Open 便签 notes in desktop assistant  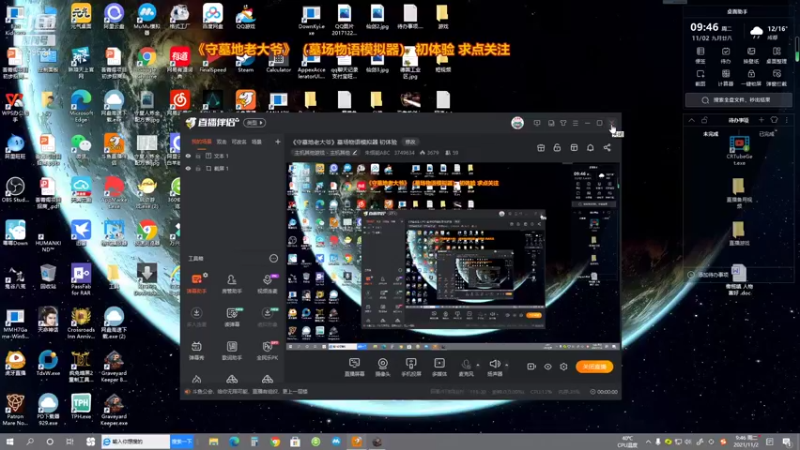[701, 55]
